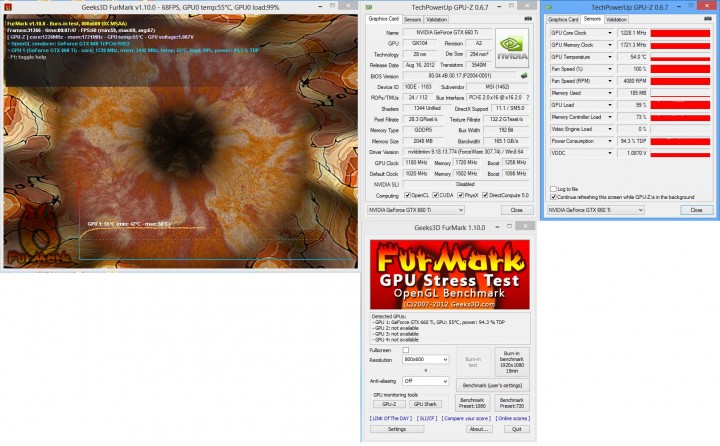Click Benchmark (user's settings) button
720x446 pixels.
pyautogui.click(x=492, y=385)
